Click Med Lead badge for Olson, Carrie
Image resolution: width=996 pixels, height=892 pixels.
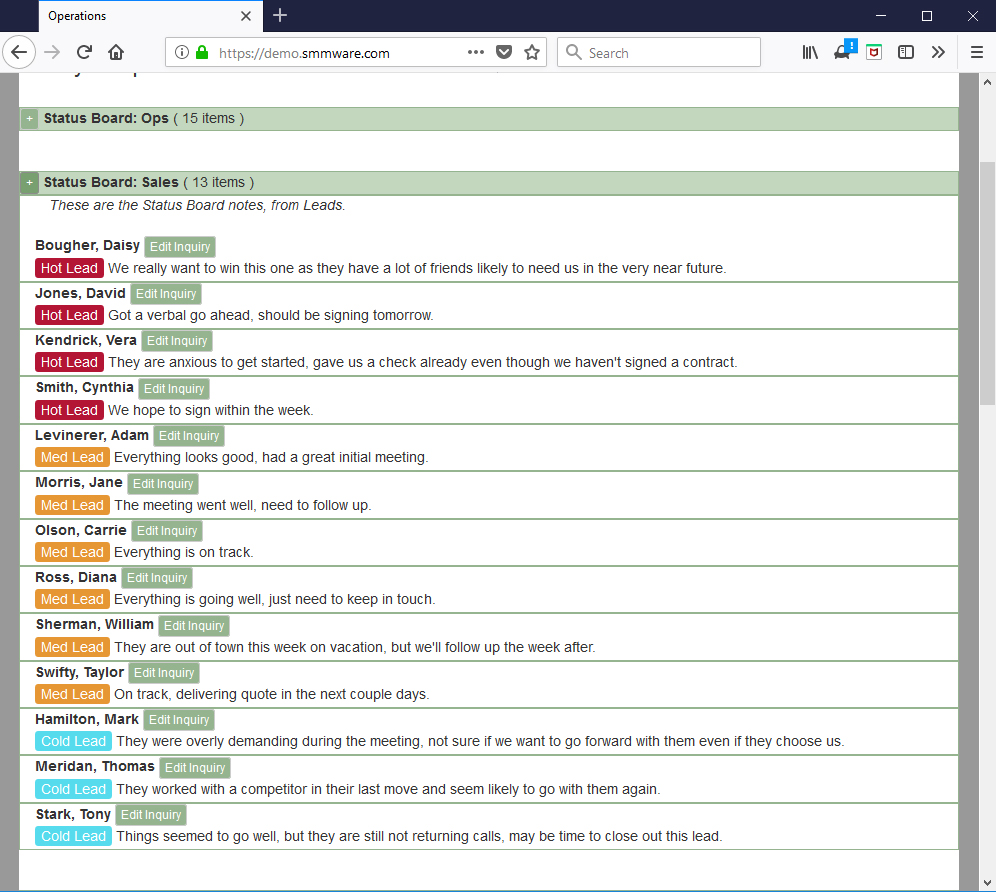pyautogui.click(x=72, y=552)
